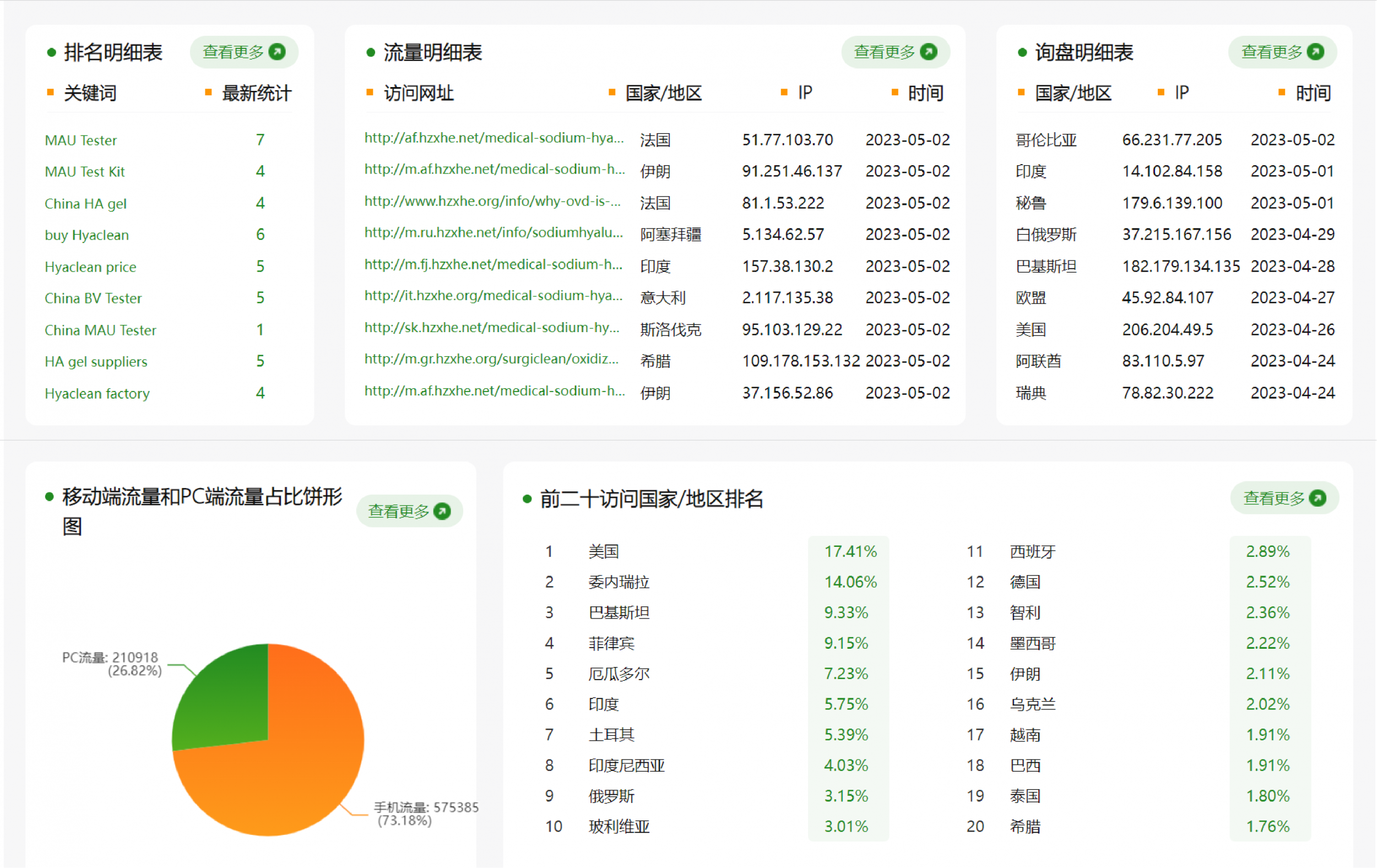The height and width of the screenshot is (868, 1377).
Task: Click the 最新统计 column header
Action: (x=257, y=93)
